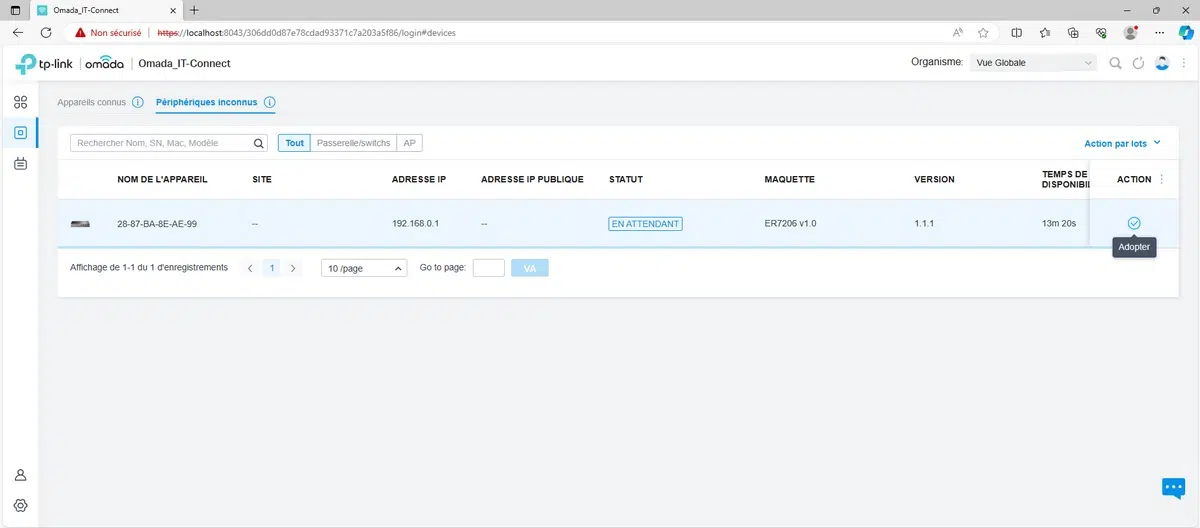Click uptime 13m 20s cell
The width and height of the screenshot is (1200, 528).
(x=1059, y=224)
